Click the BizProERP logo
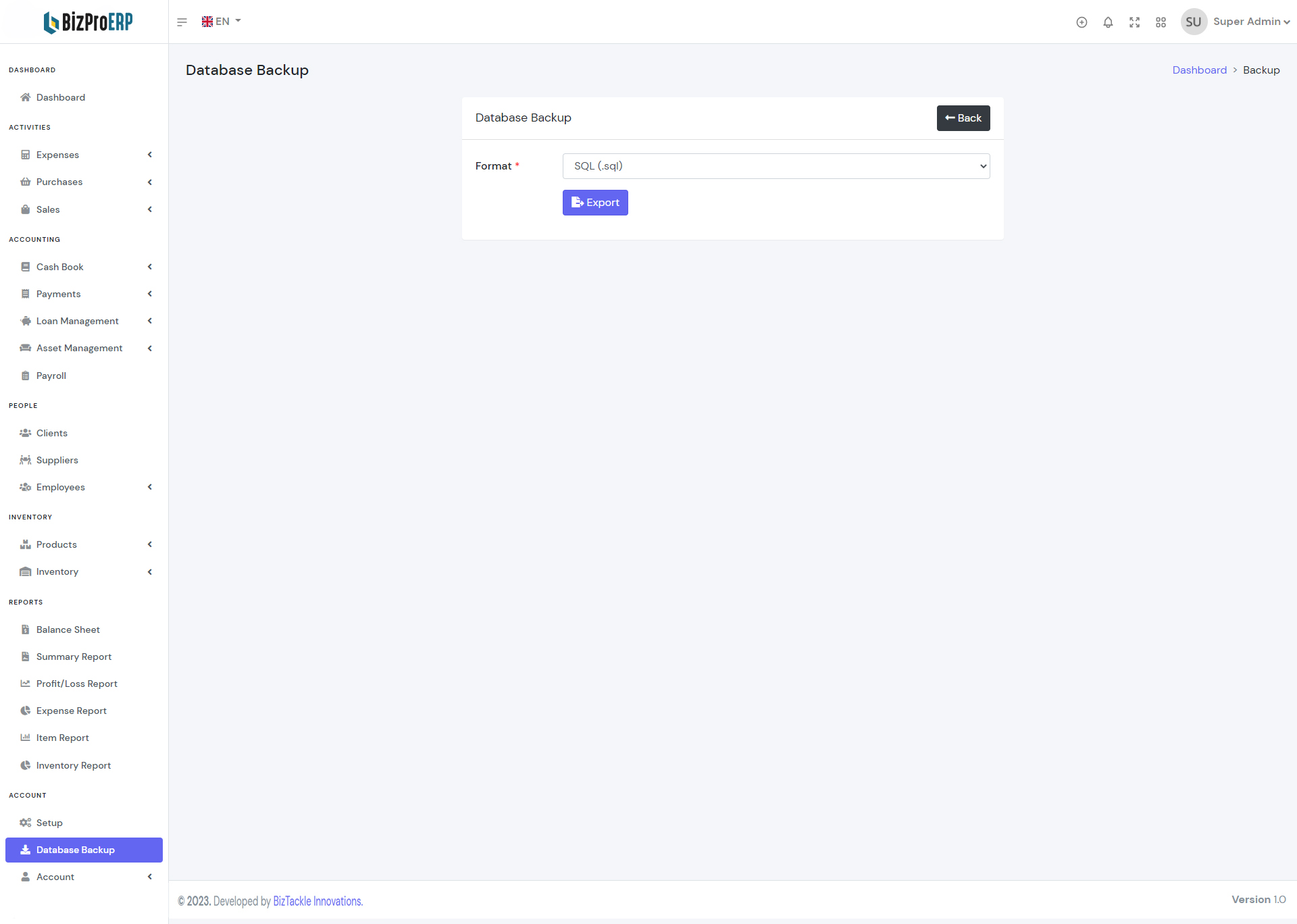 [88, 22]
